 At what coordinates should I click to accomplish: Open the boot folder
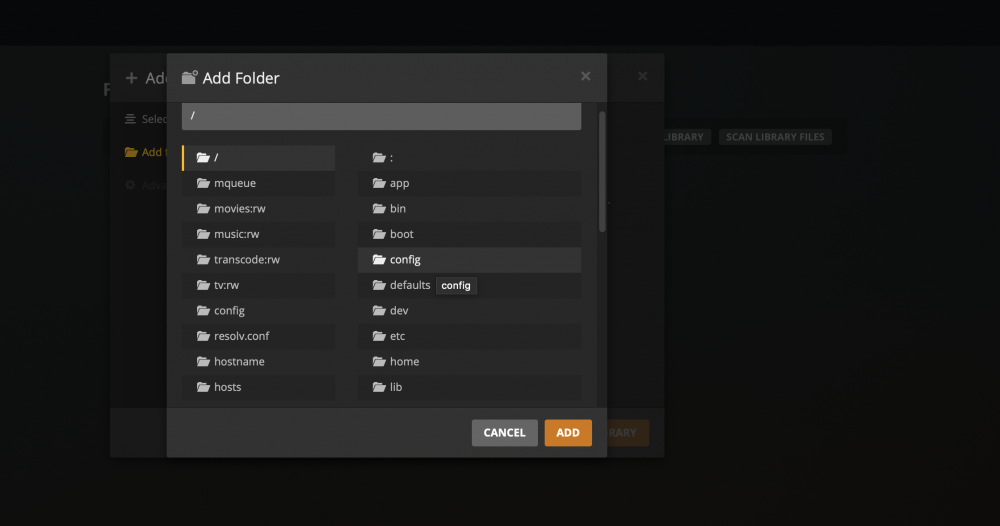click(469, 234)
